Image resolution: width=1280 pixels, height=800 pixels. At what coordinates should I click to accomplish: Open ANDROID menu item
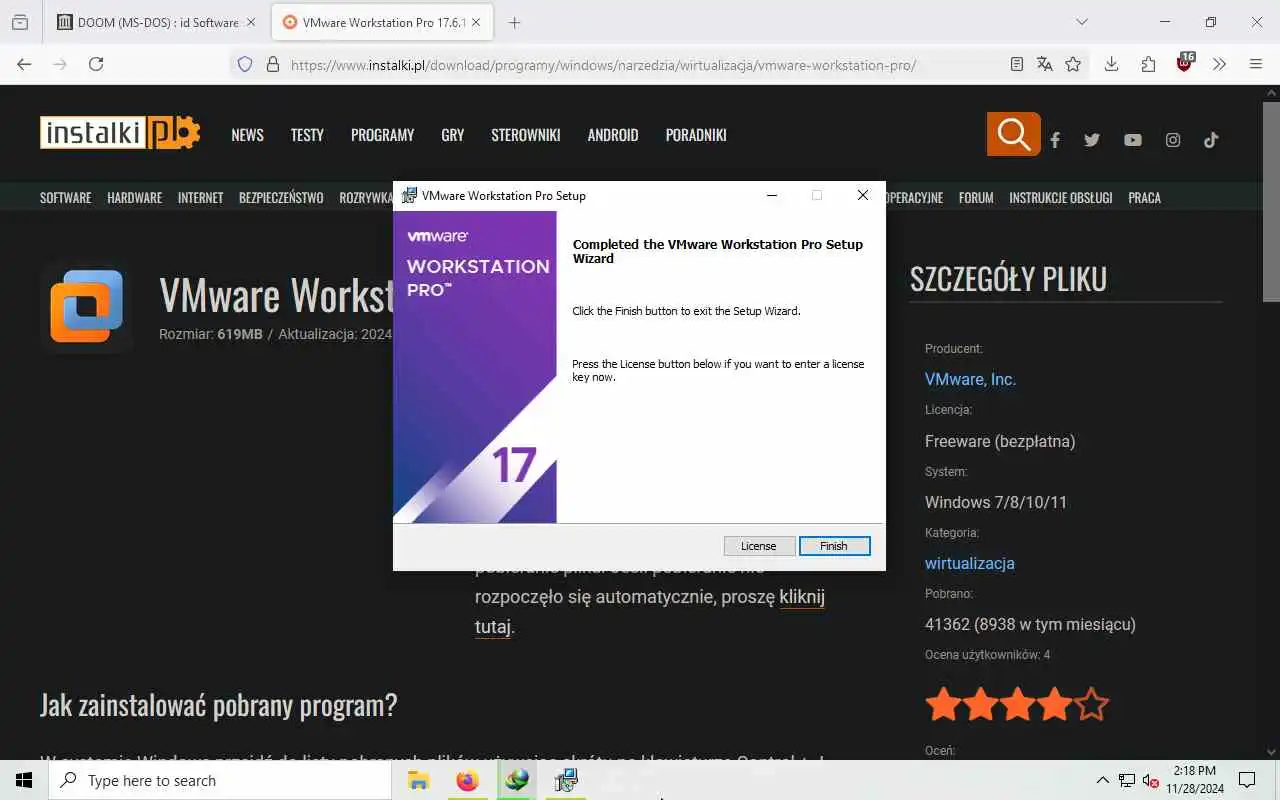613,135
